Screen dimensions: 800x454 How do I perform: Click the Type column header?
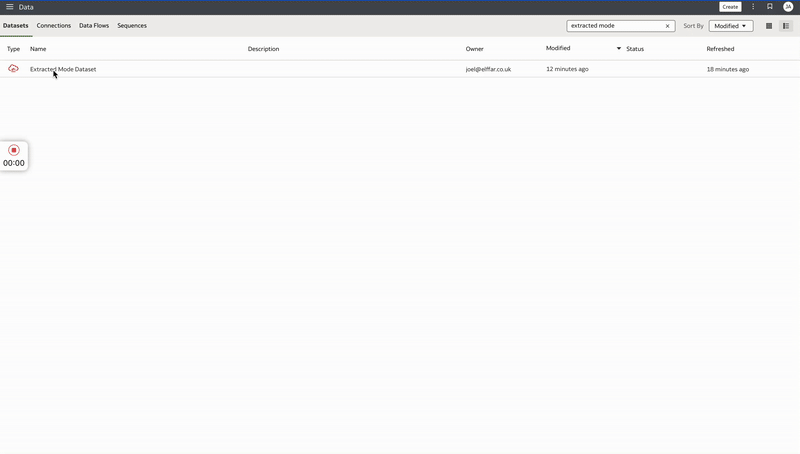click(x=13, y=49)
